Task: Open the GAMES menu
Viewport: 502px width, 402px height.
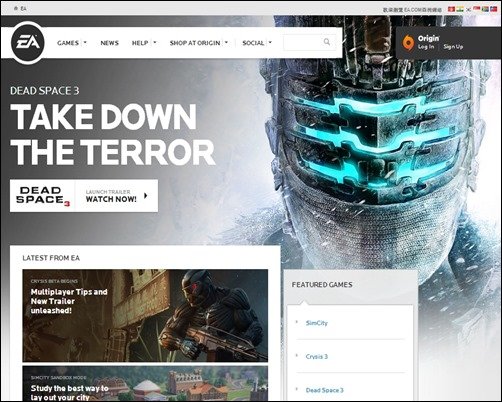Action: click(x=68, y=43)
